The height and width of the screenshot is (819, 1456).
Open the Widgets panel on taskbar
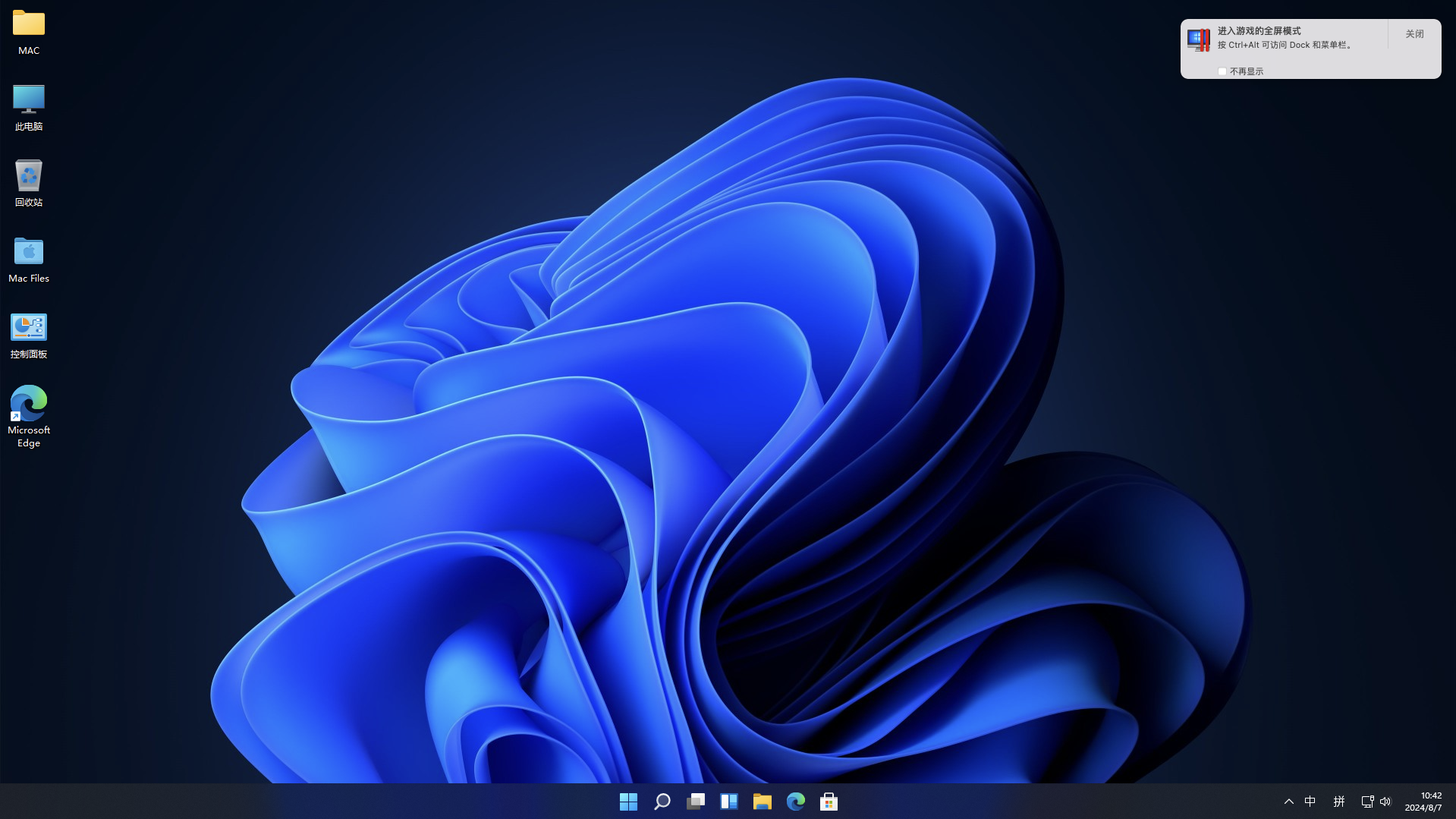pyautogui.click(x=729, y=802)
